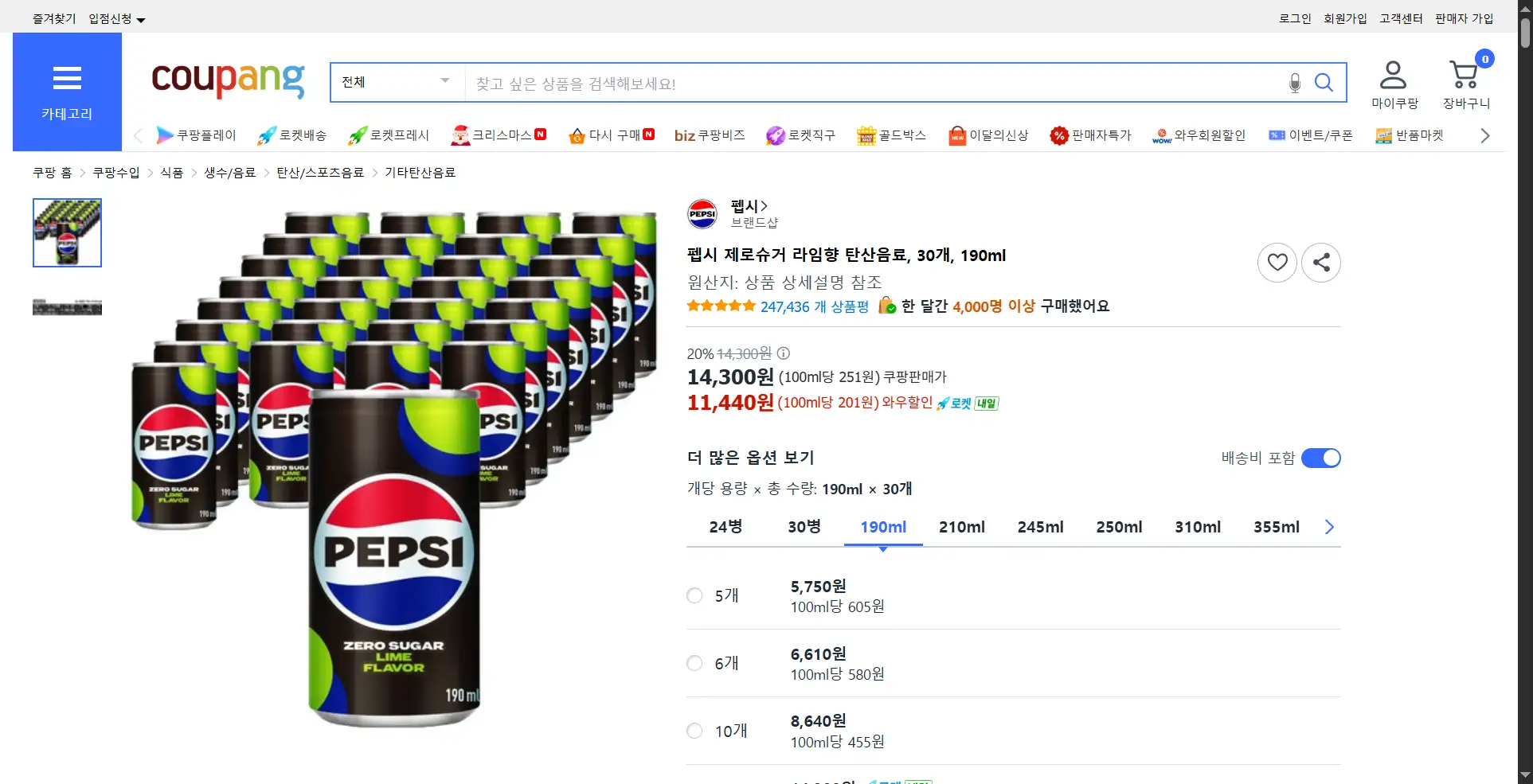This screenshot has height=784, width=1533.
Task: Select the 6개 radio option
Action: click(x=694, y=663)
